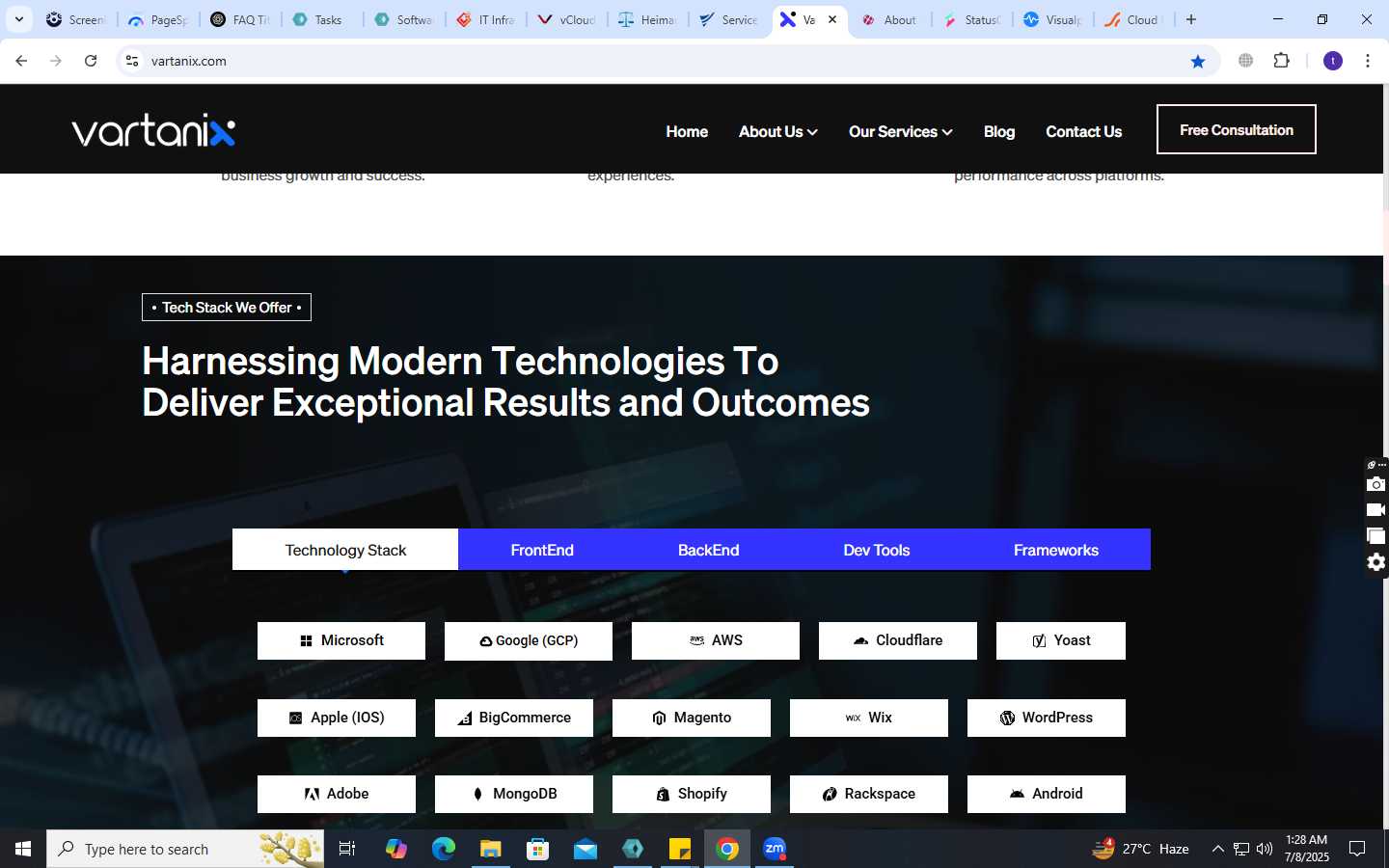Viewport: 1389px width, 868px height.
Task: Switch to the IT Infra tab
Action: tap(486, 19)
